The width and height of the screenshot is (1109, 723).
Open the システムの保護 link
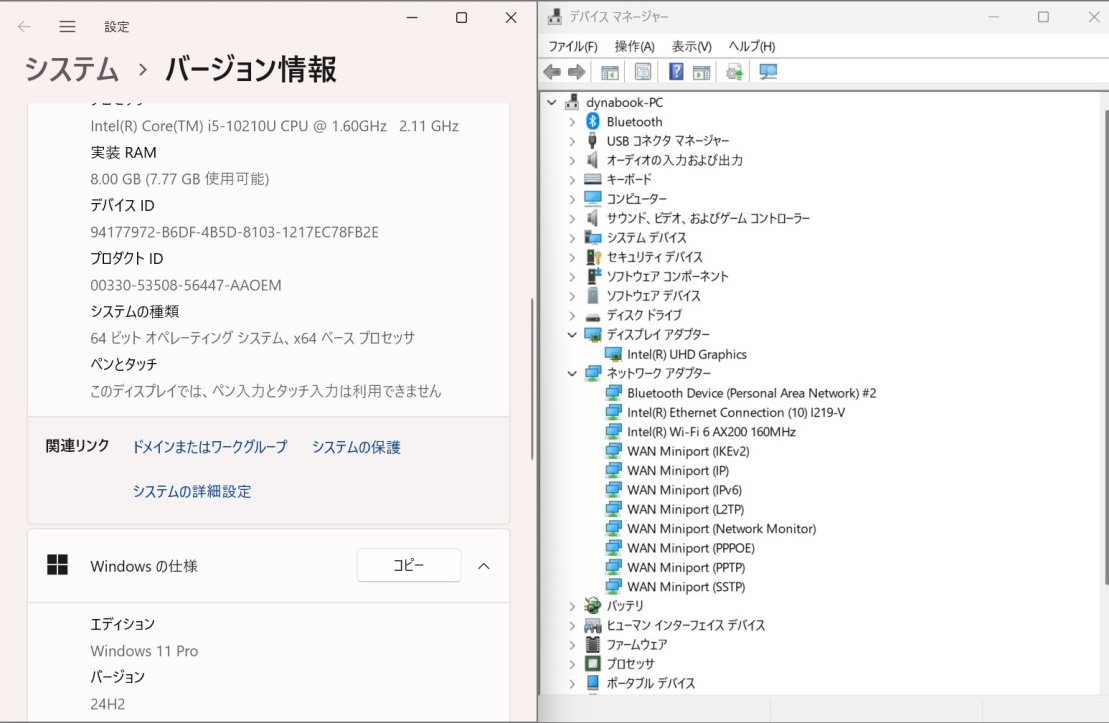click(x=356, y=447)
